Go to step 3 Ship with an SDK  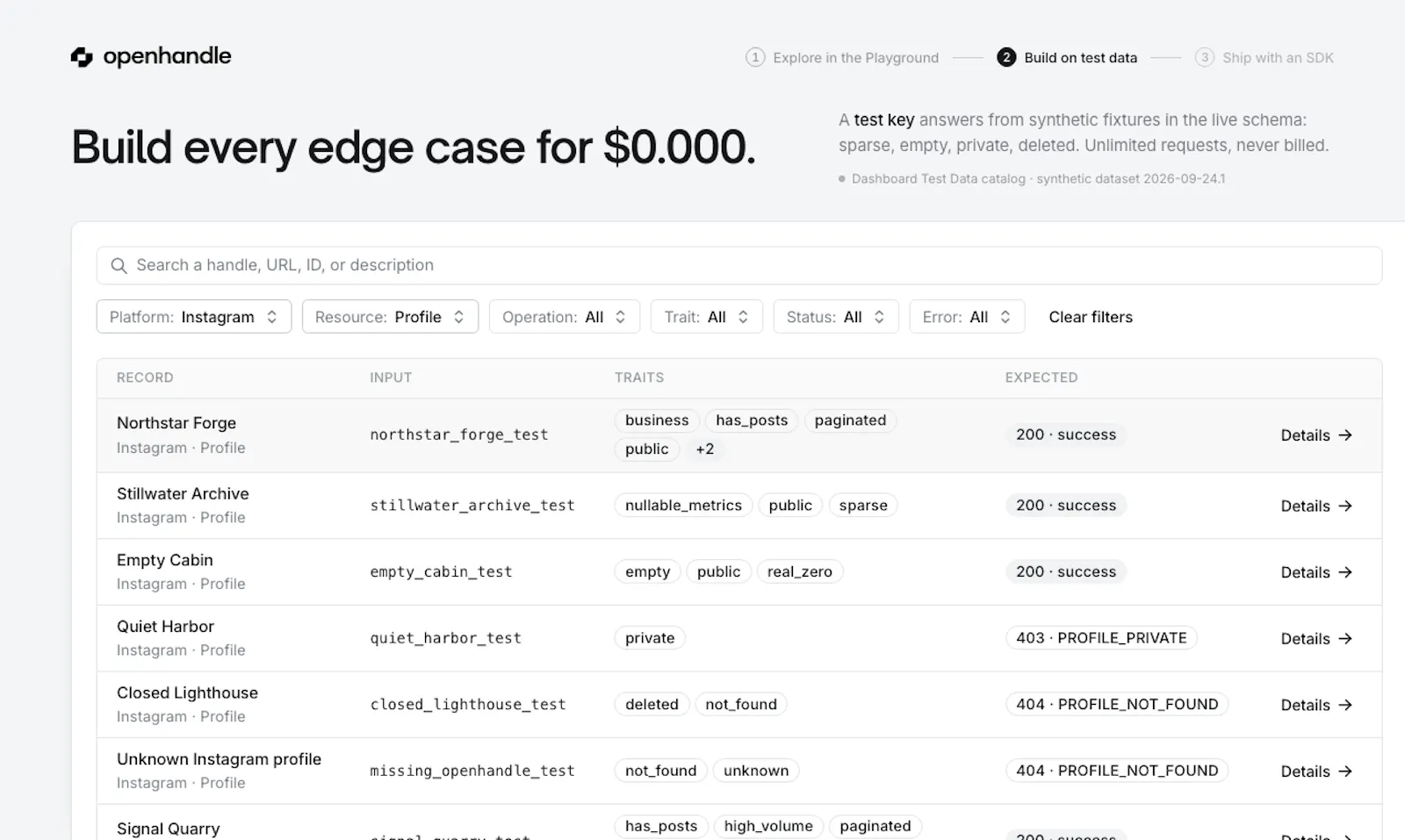click(x=1264, y=58)
